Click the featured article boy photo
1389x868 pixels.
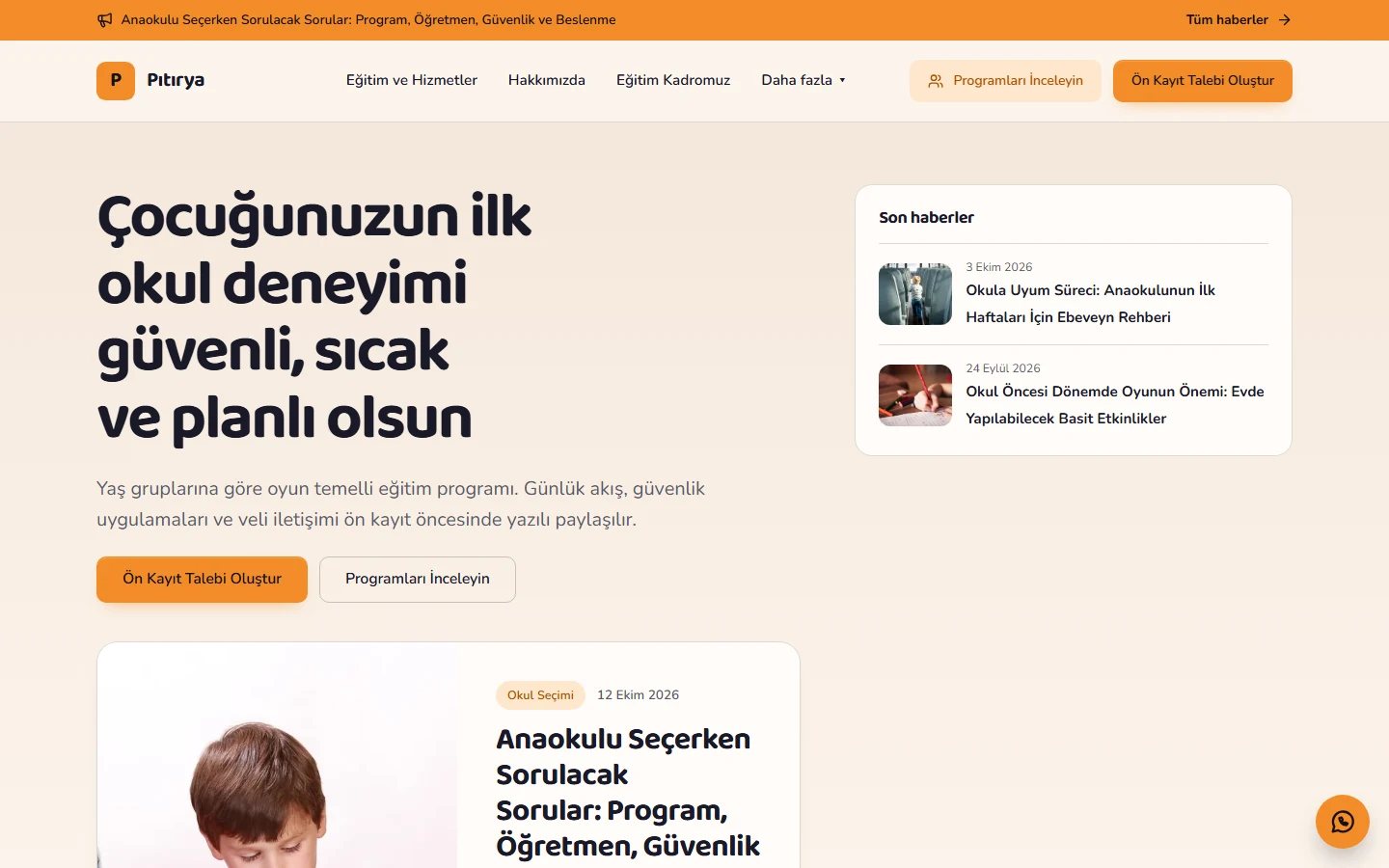coord(278,756)
